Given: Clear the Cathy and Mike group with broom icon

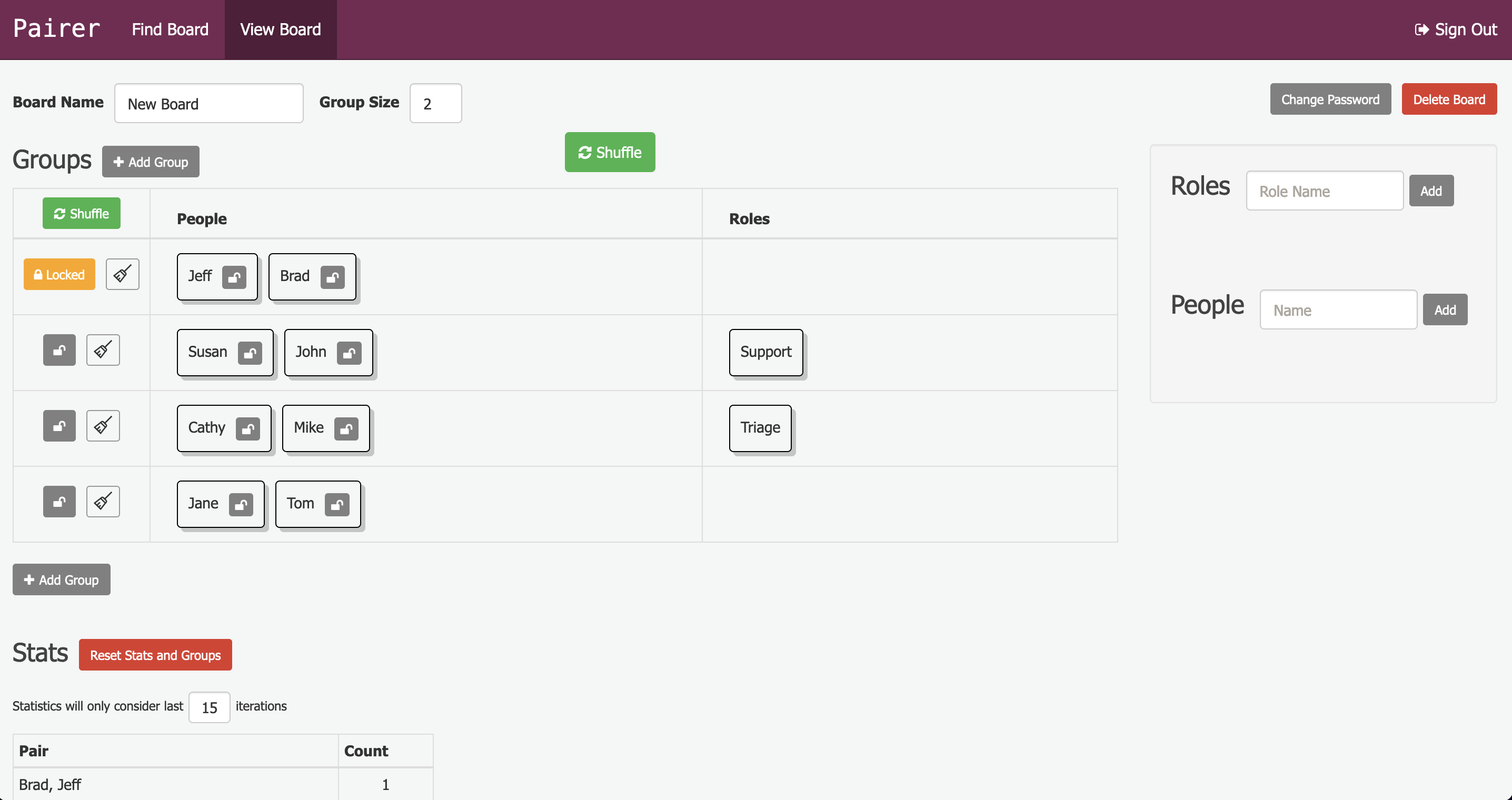Looking at the screenshot, I should coord(103,426).
